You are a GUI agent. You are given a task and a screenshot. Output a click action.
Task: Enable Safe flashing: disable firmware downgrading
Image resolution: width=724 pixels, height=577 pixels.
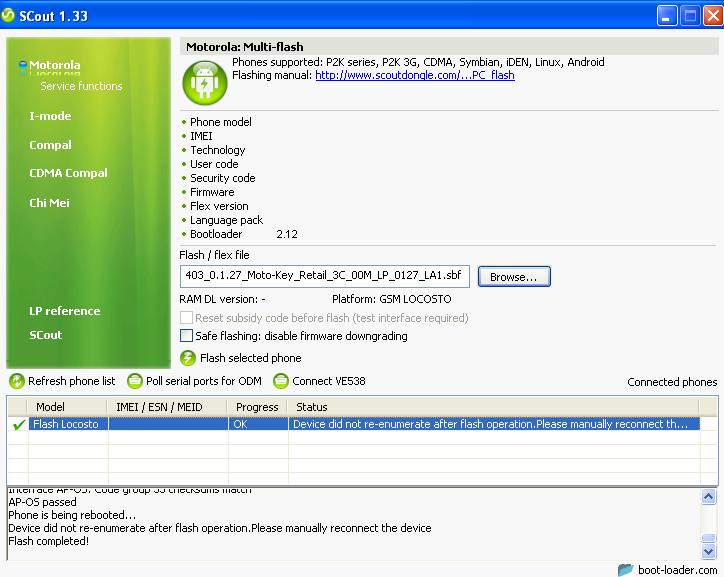click(186, 336)
